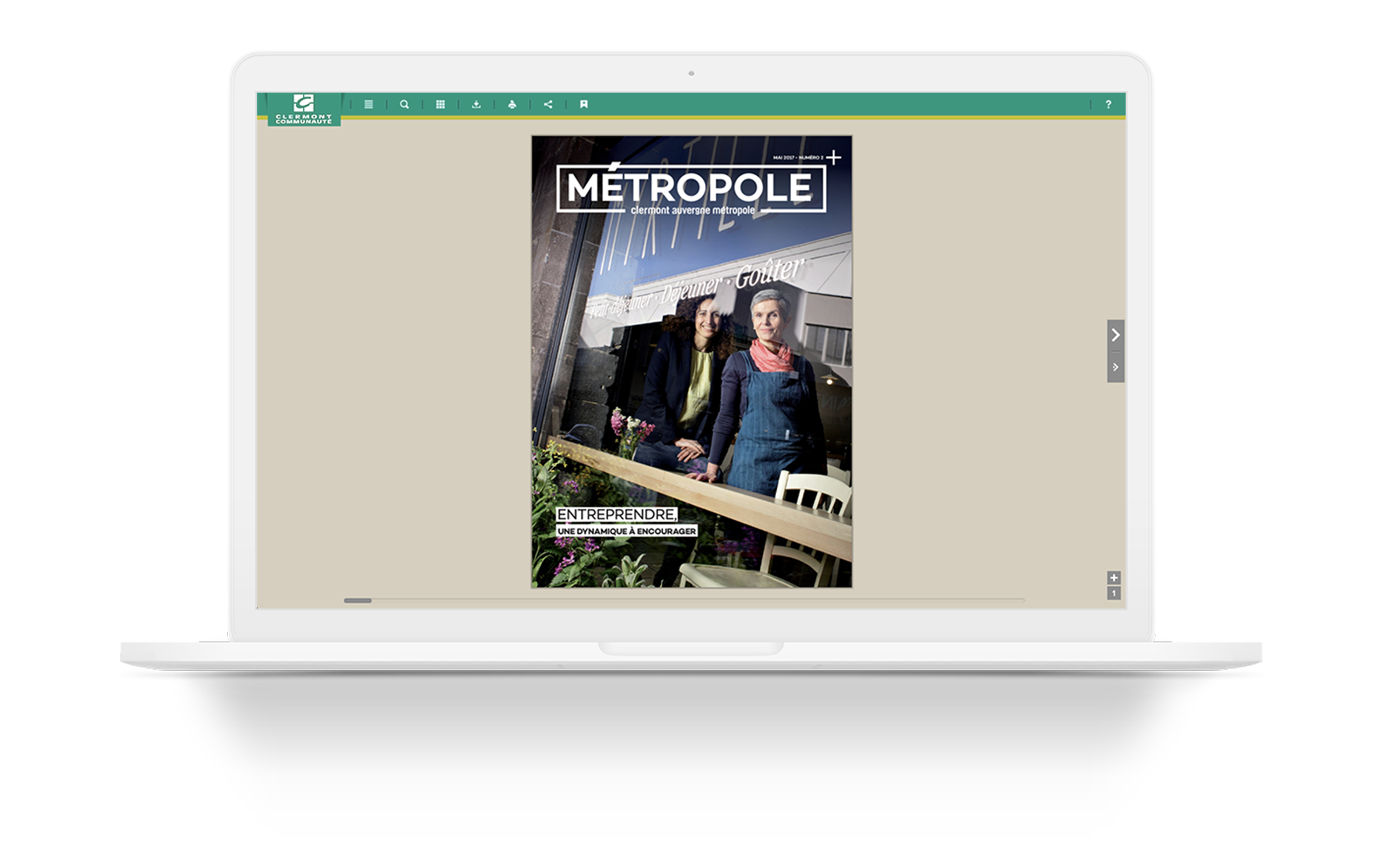Download the publication via download icon
The image size is (1383, 868).
tap(476, 105)
